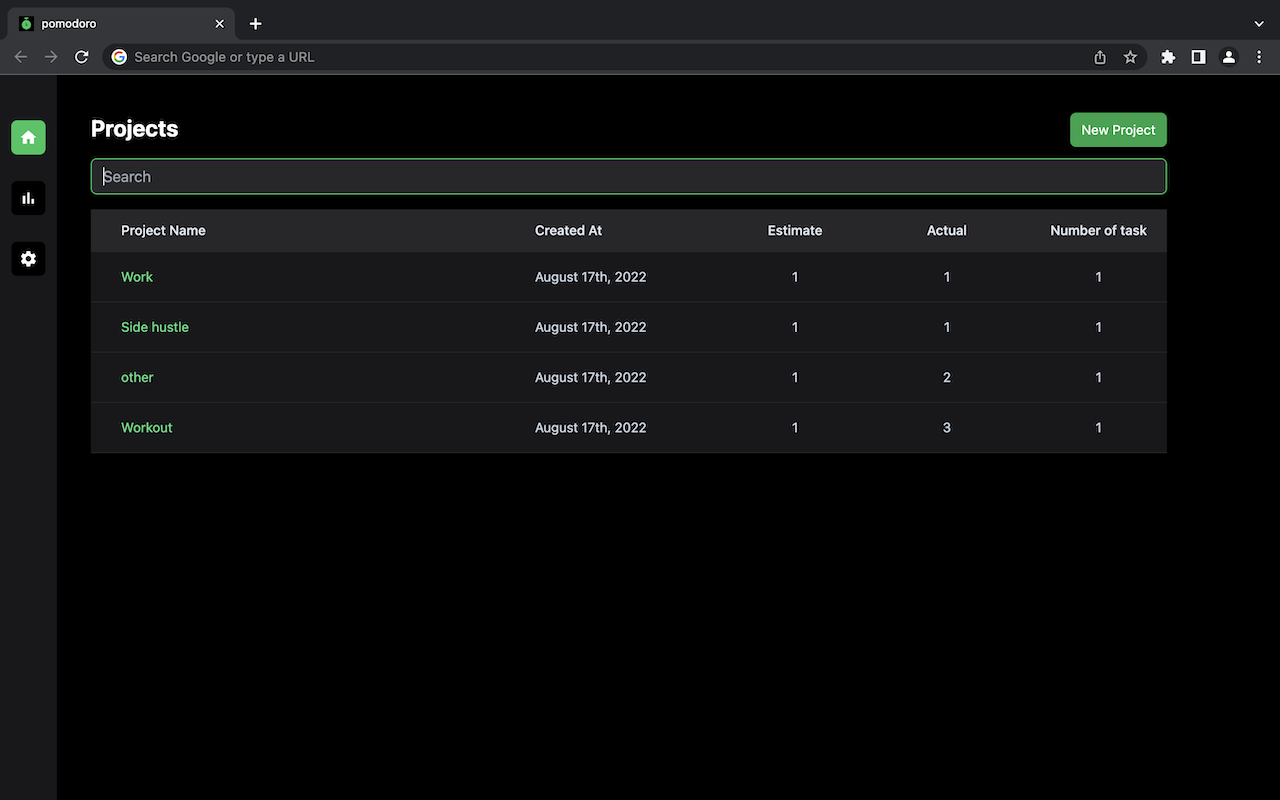Bookmark page with star icon
1280x800 pixels.
[x=1130, y=57]
